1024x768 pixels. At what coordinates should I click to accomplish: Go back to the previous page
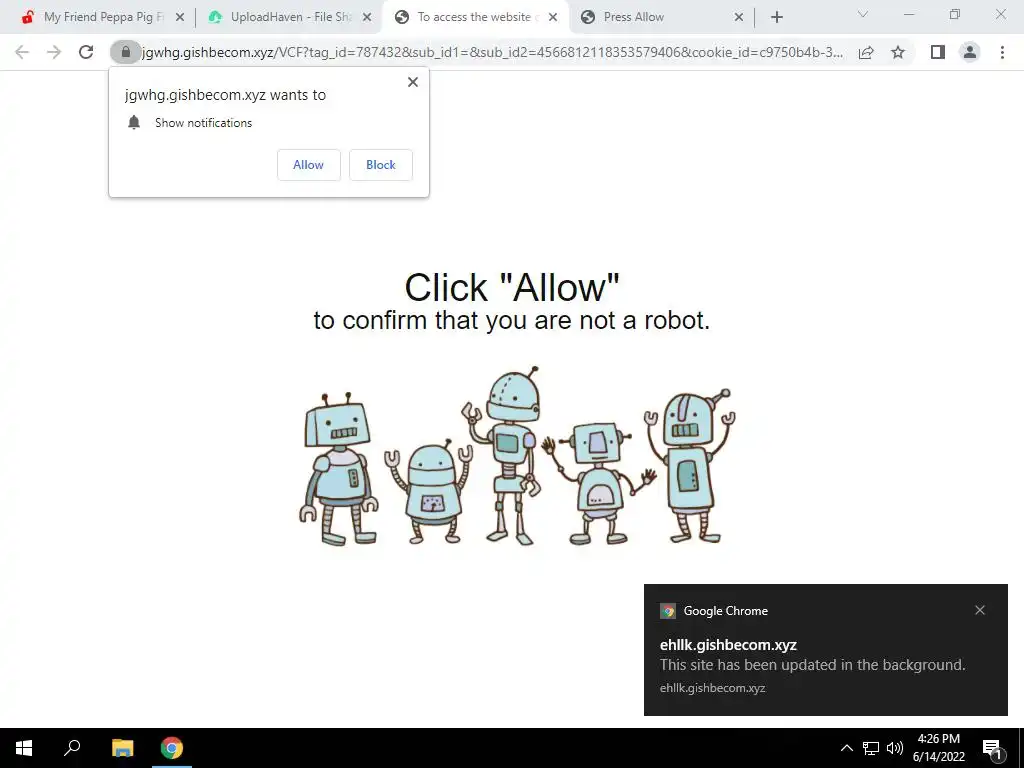pyautogui.click(x=22, y=52)
